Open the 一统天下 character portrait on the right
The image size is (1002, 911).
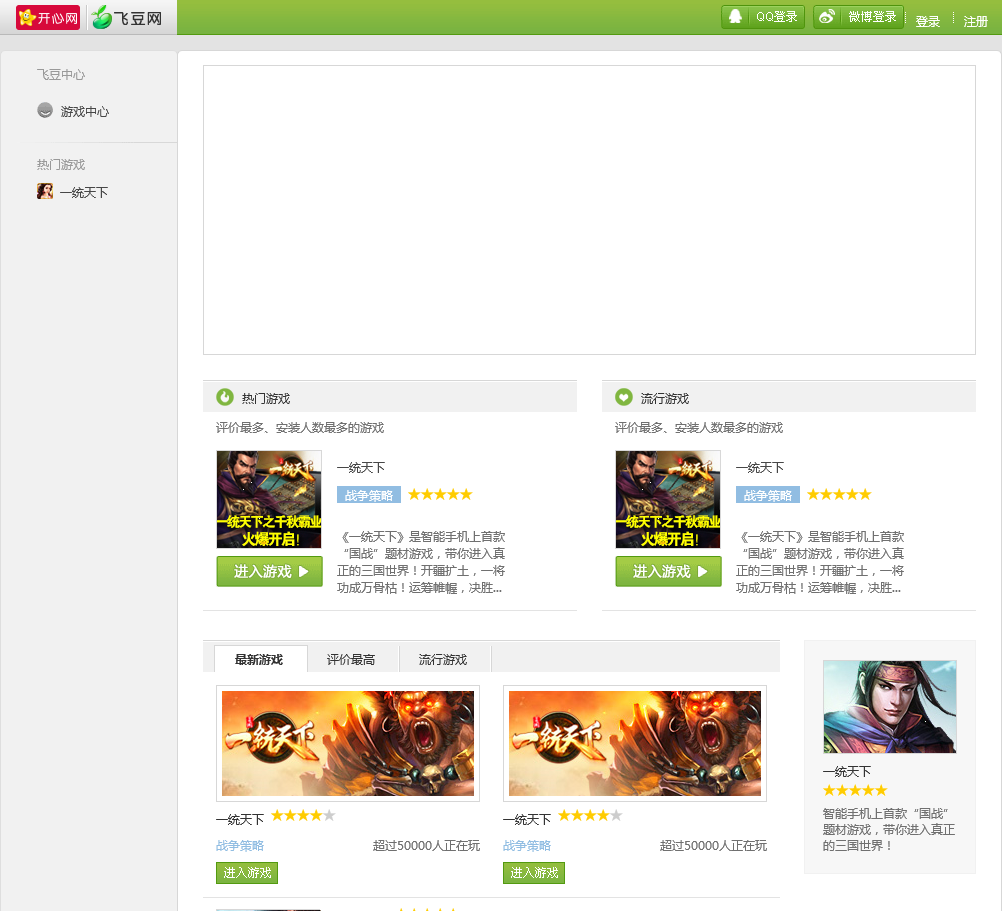[x=890, y=707]
